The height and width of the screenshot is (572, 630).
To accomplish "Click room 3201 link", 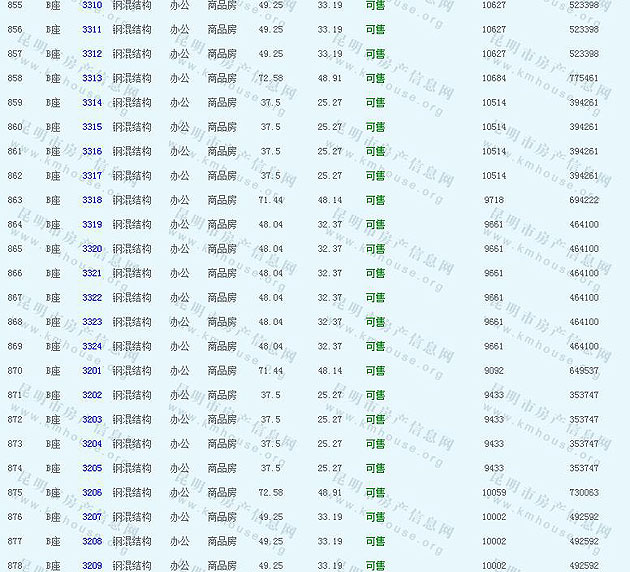I will click(x=92, y=371).
